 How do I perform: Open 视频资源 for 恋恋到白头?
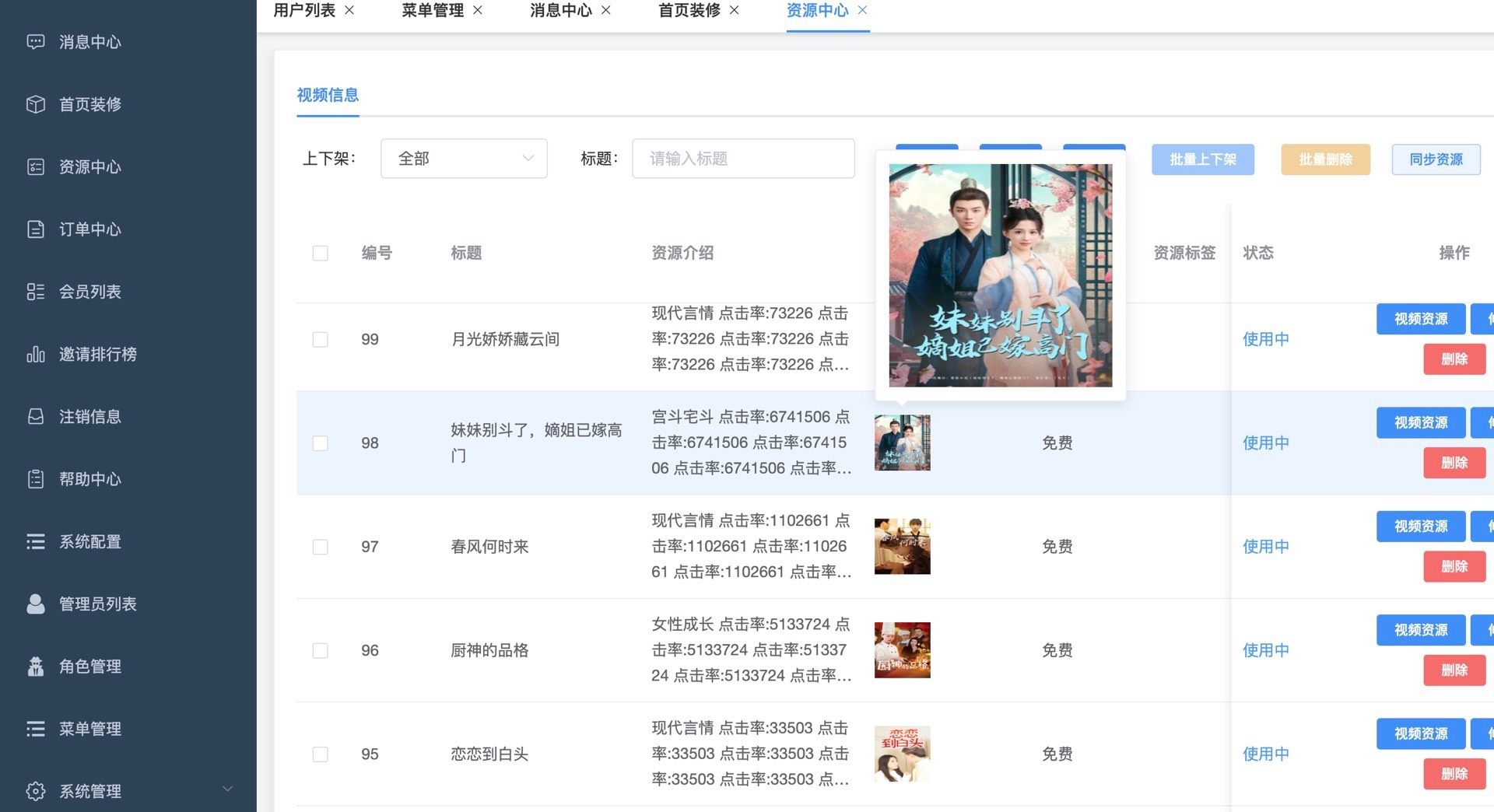(x=1421, y=733)
